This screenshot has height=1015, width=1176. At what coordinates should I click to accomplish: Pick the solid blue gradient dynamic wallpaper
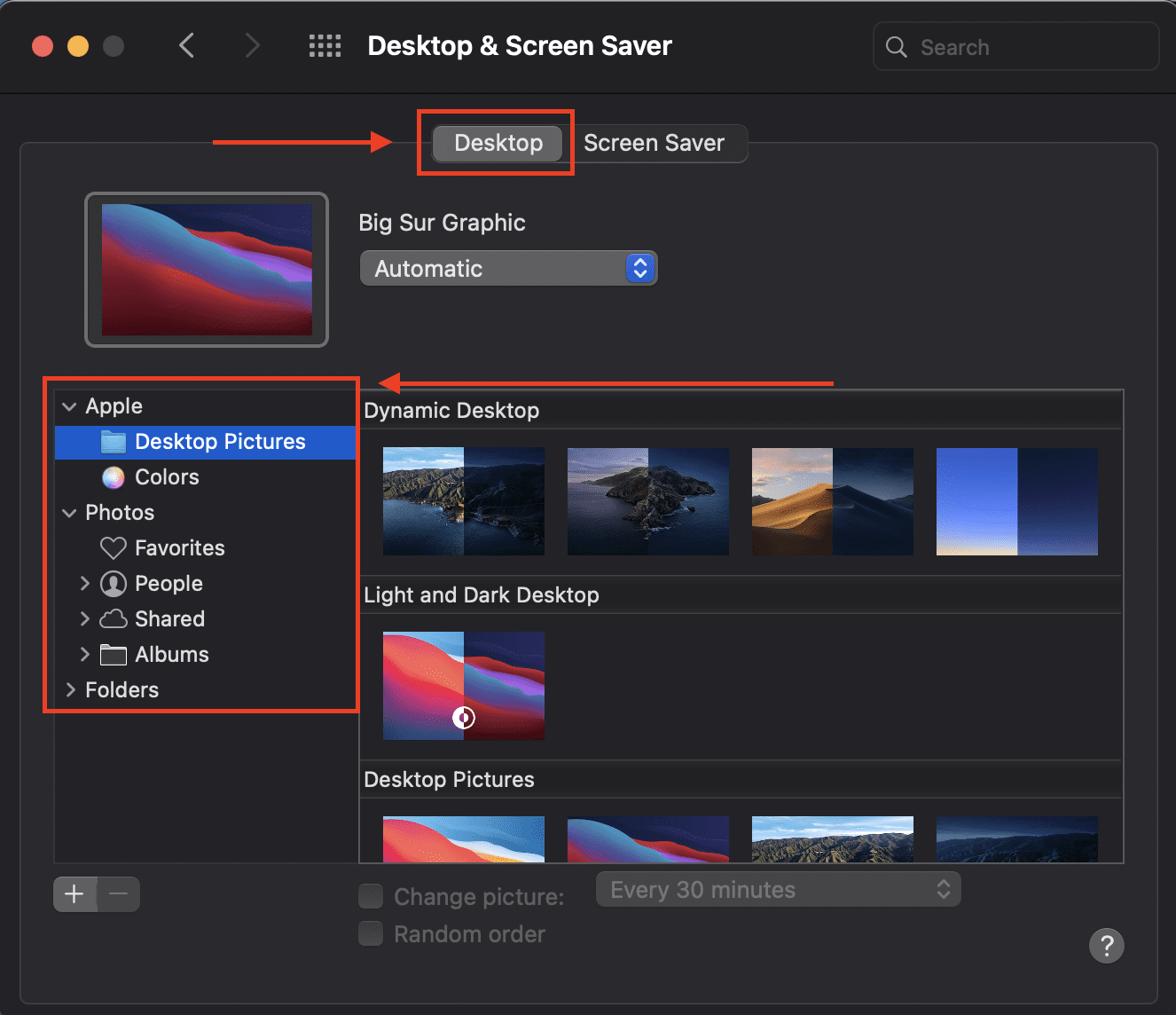pos(1016,501)
